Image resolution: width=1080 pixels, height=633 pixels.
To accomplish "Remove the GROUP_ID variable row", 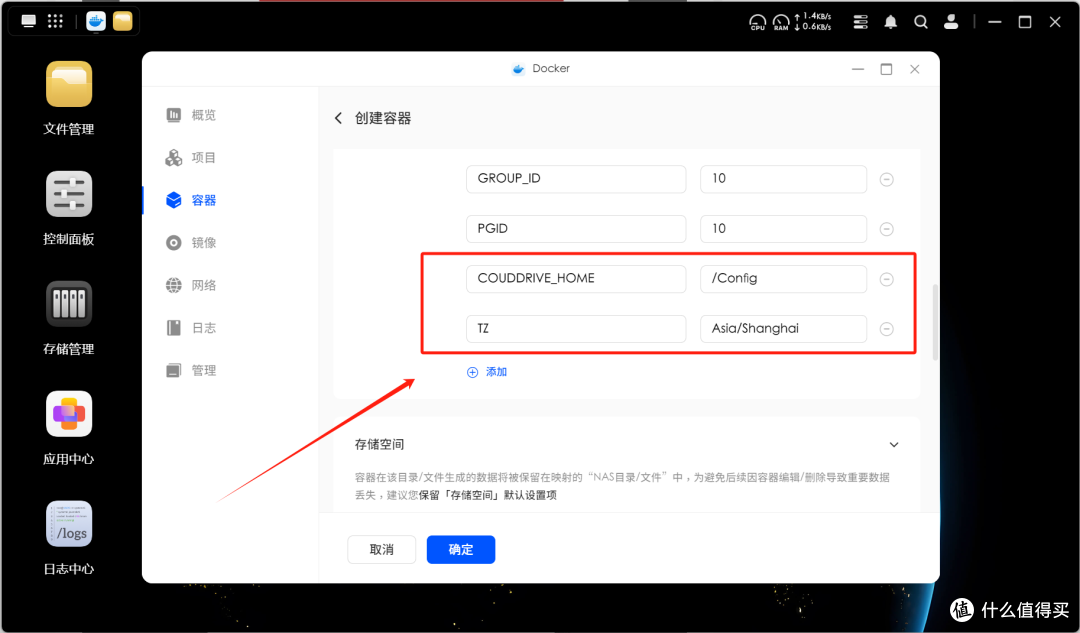I will tap(886, 179).
